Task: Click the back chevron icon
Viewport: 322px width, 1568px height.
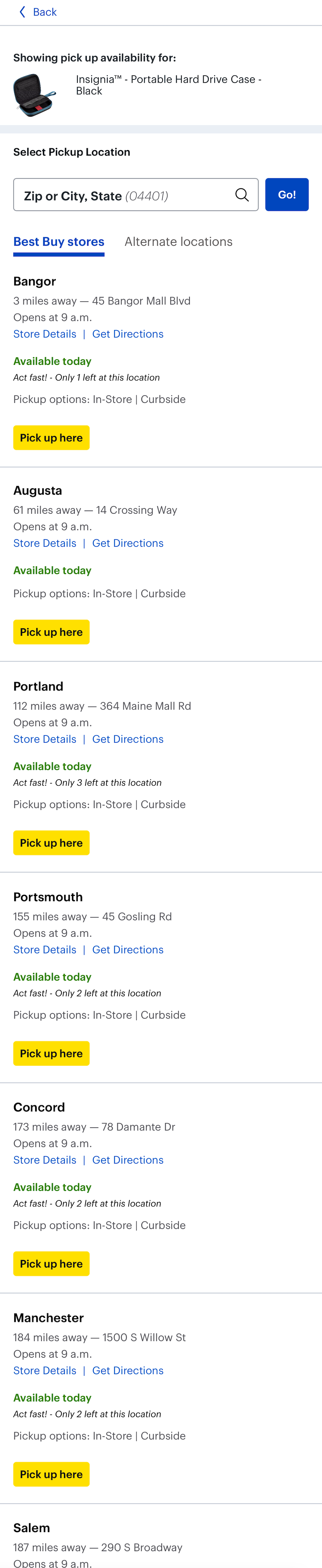Action: pos(22,11)
